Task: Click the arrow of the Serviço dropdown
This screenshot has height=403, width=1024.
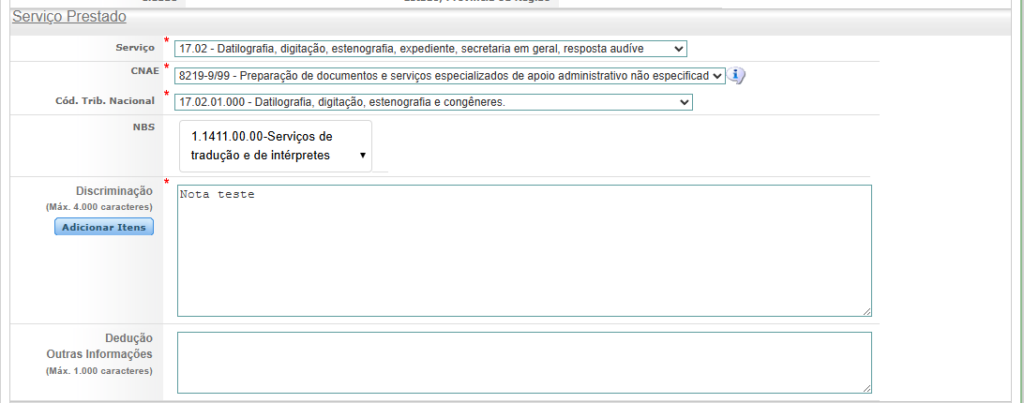Action: (x=679, y=48)
